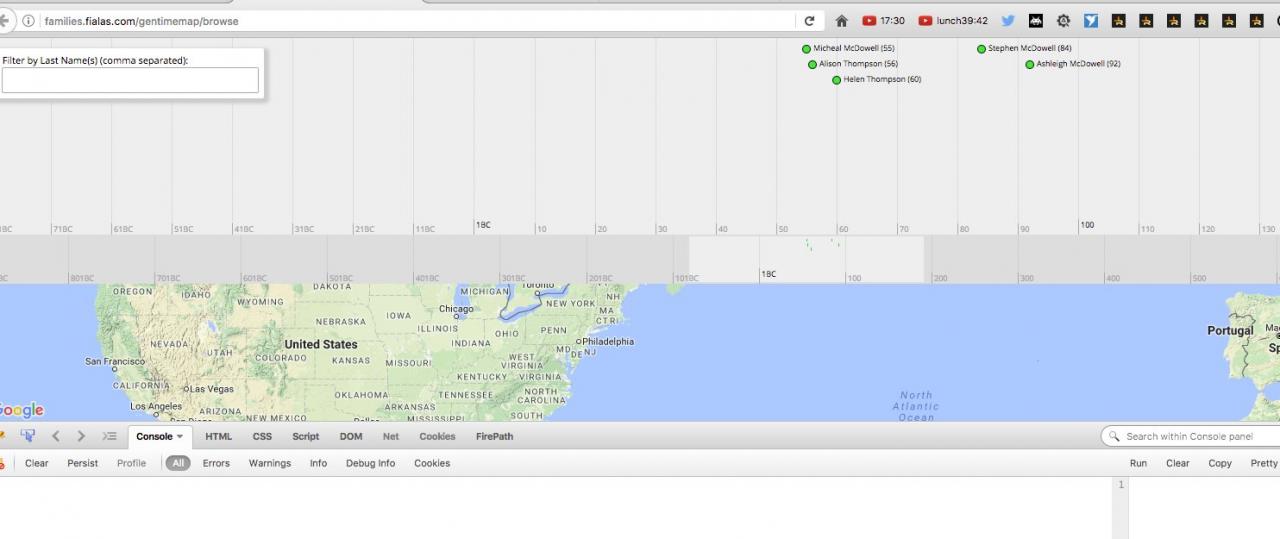Open the YouTube 17:30 bookmark
Screen dimensions: 1280x539
(883, 21)
